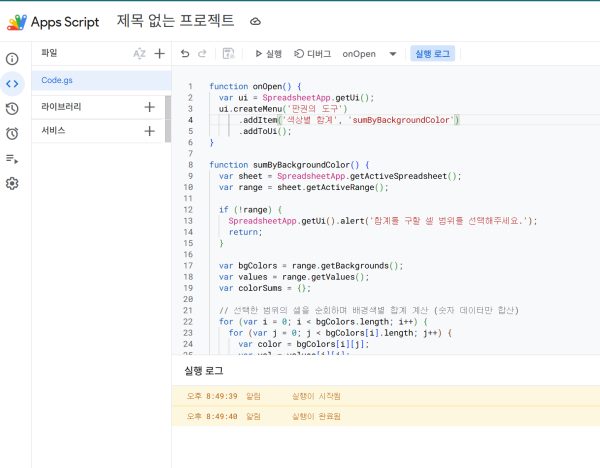Click the cloud save status icon

[x=255, y=22]
